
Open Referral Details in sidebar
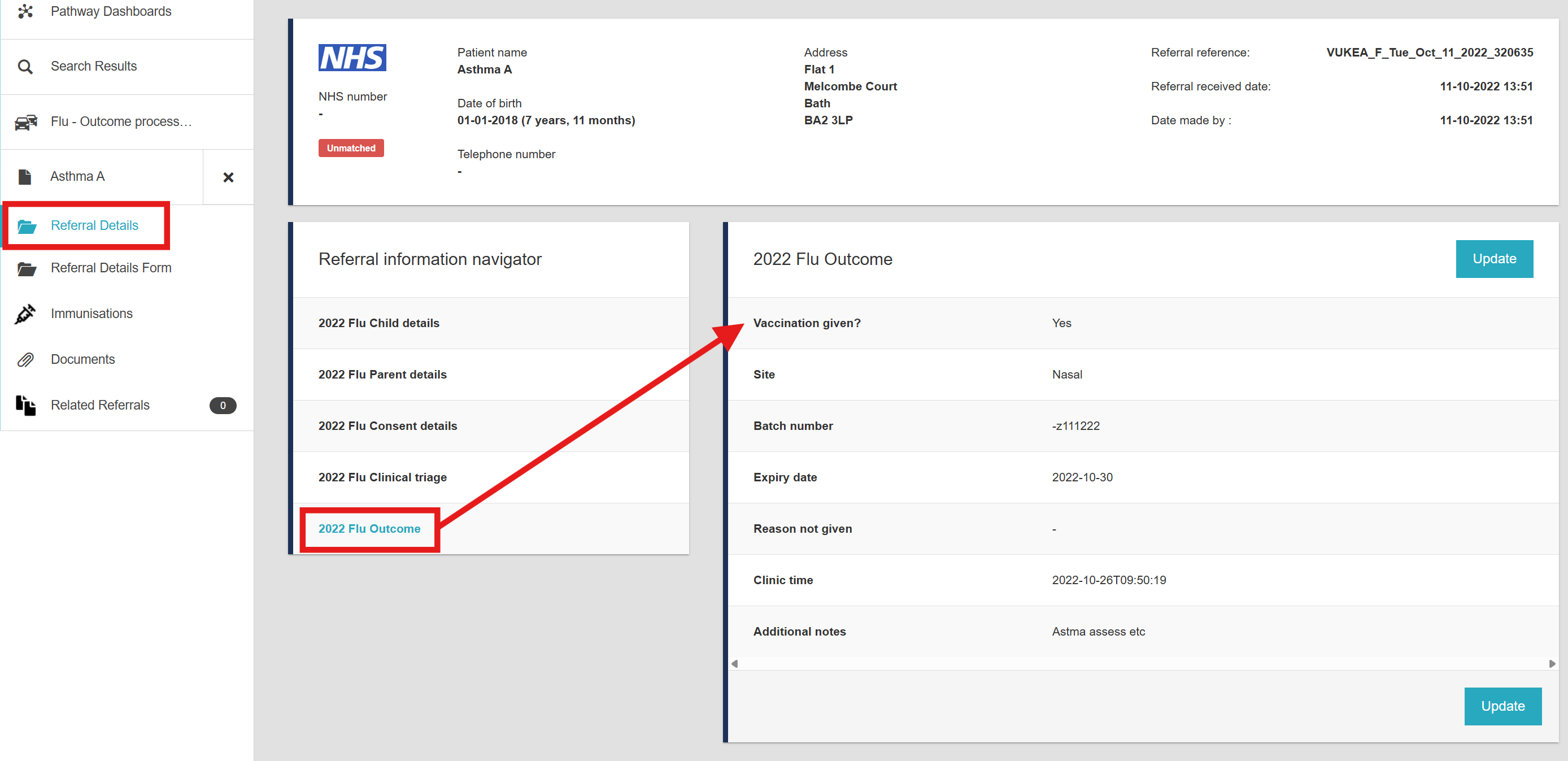pos(94,225)
